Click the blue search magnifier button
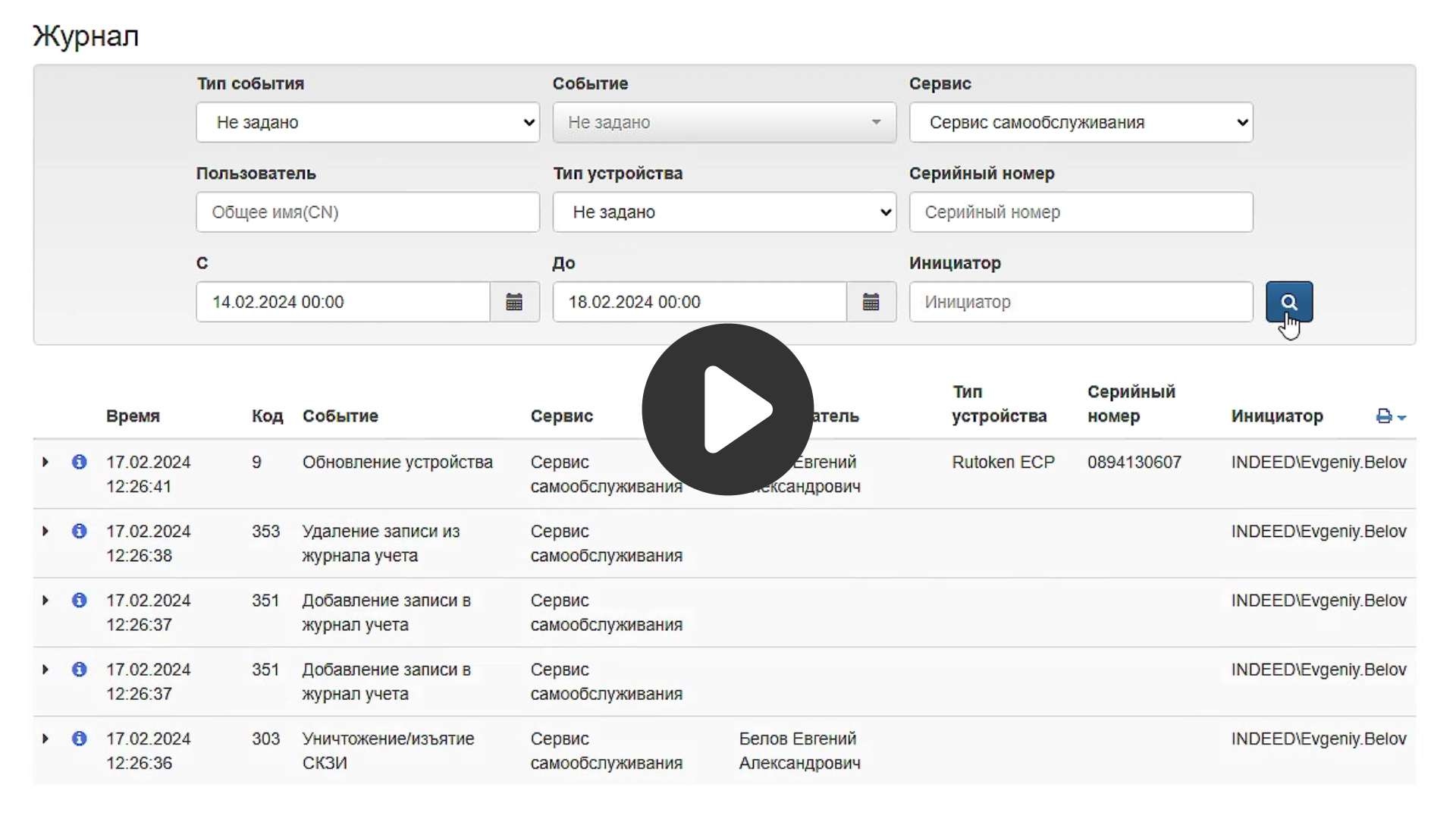 pos(1288,302)
